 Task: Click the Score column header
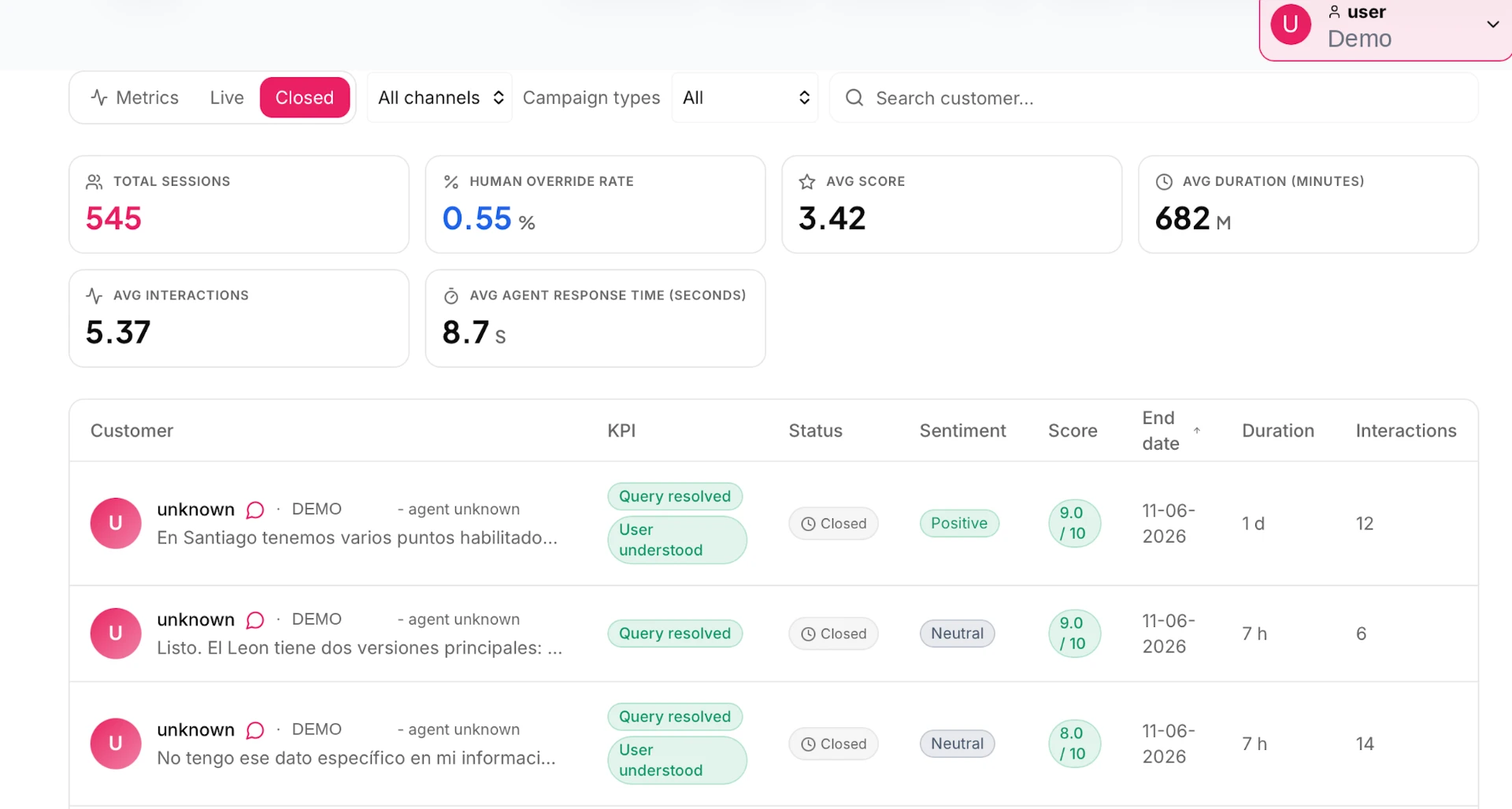pos(1073,431)
